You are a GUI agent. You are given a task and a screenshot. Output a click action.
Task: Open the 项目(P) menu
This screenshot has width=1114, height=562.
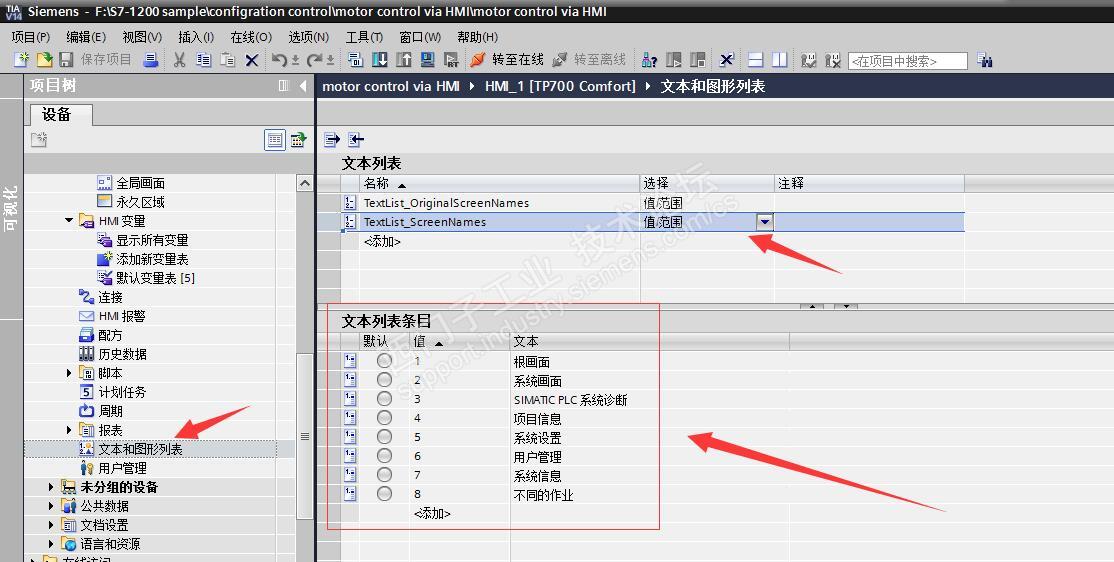pyautogui.click(x=31, y=37)
